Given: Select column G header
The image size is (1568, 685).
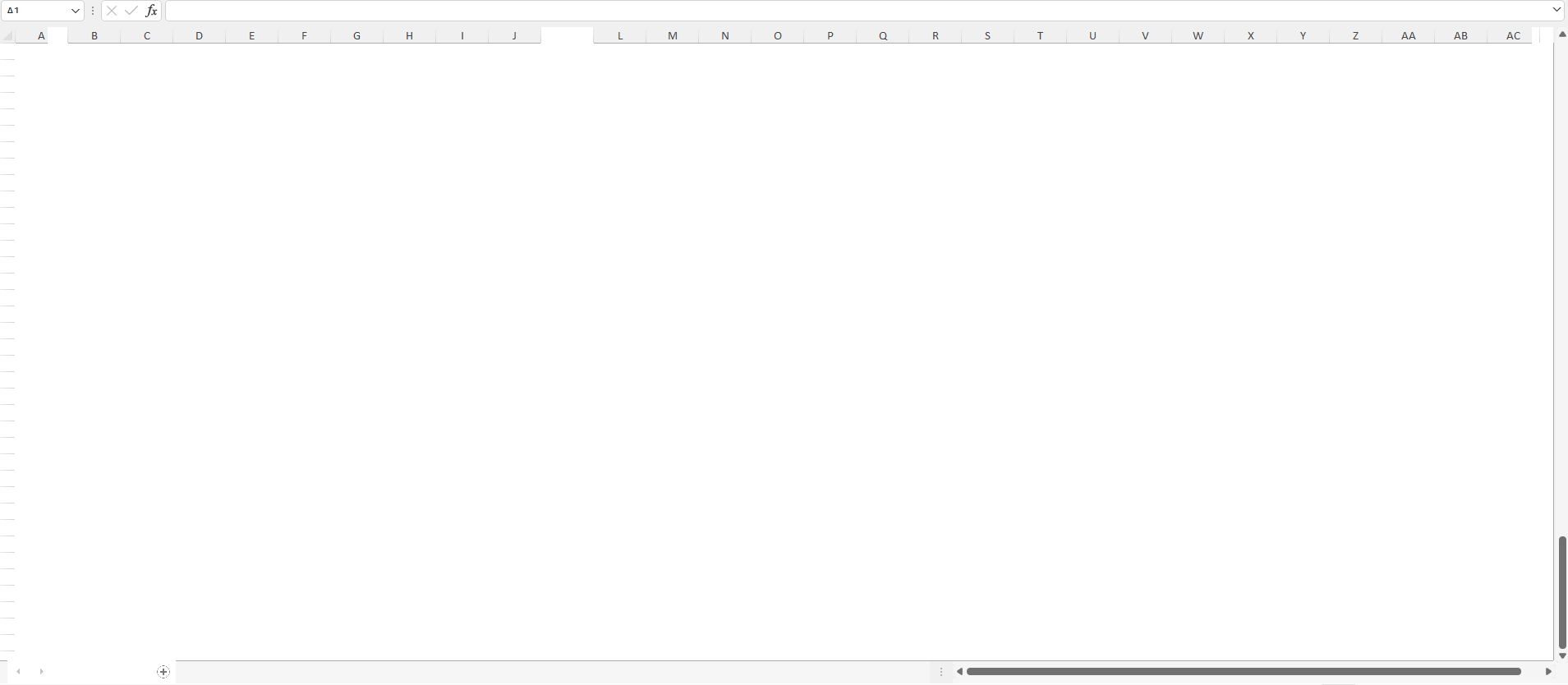Looking at the screenshot, I should click(x=357, y=35).
